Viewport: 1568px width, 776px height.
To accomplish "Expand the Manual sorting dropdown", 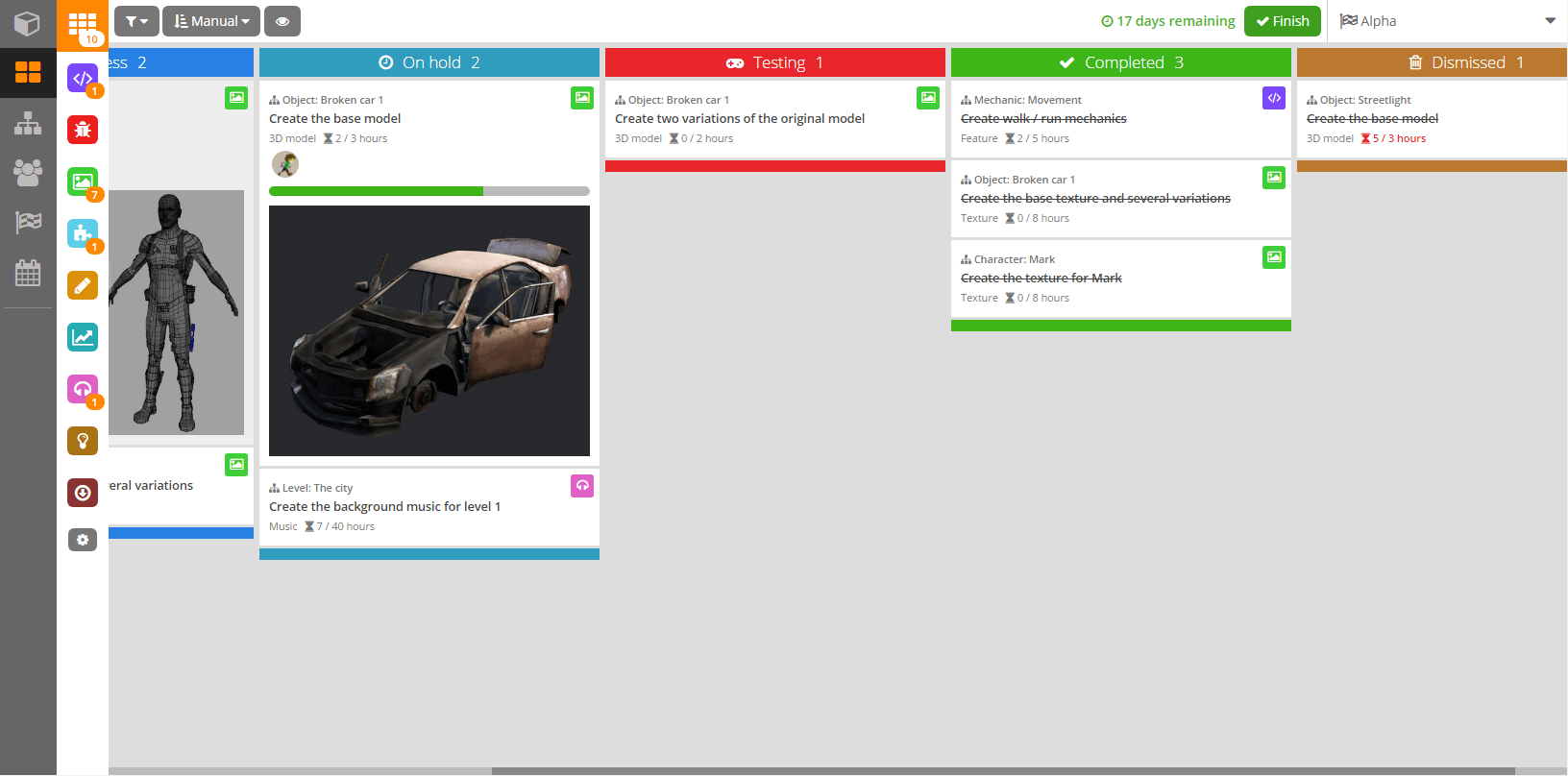I will pyautogui.click(x=211, y=21).
